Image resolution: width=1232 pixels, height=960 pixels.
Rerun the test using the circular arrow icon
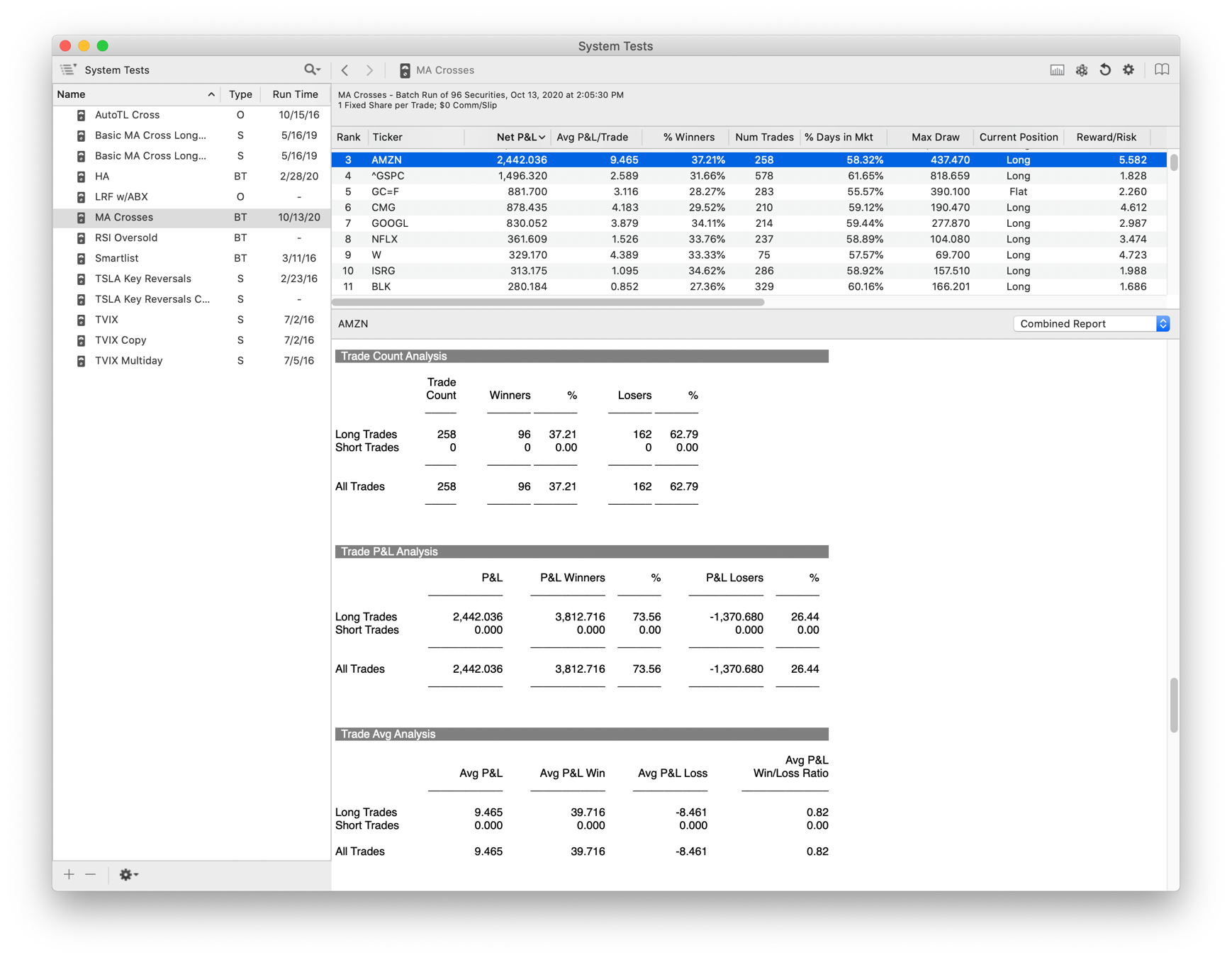pyautogui.click(x=1105, y=69)
